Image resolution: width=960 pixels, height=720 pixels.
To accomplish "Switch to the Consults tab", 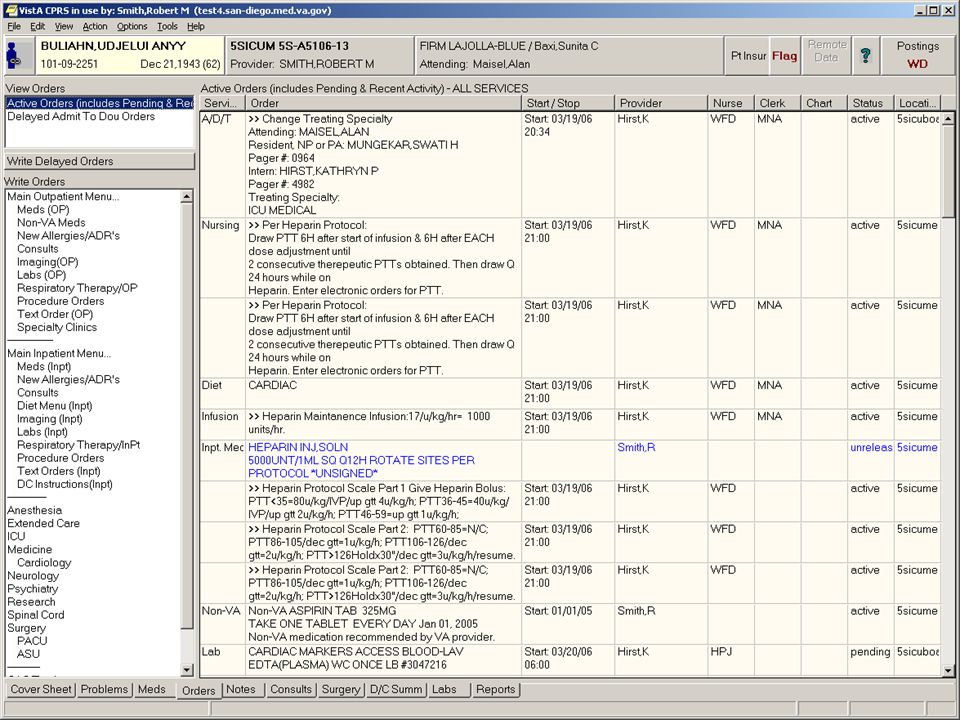I will pyautogui.click(x=291, y=689).
